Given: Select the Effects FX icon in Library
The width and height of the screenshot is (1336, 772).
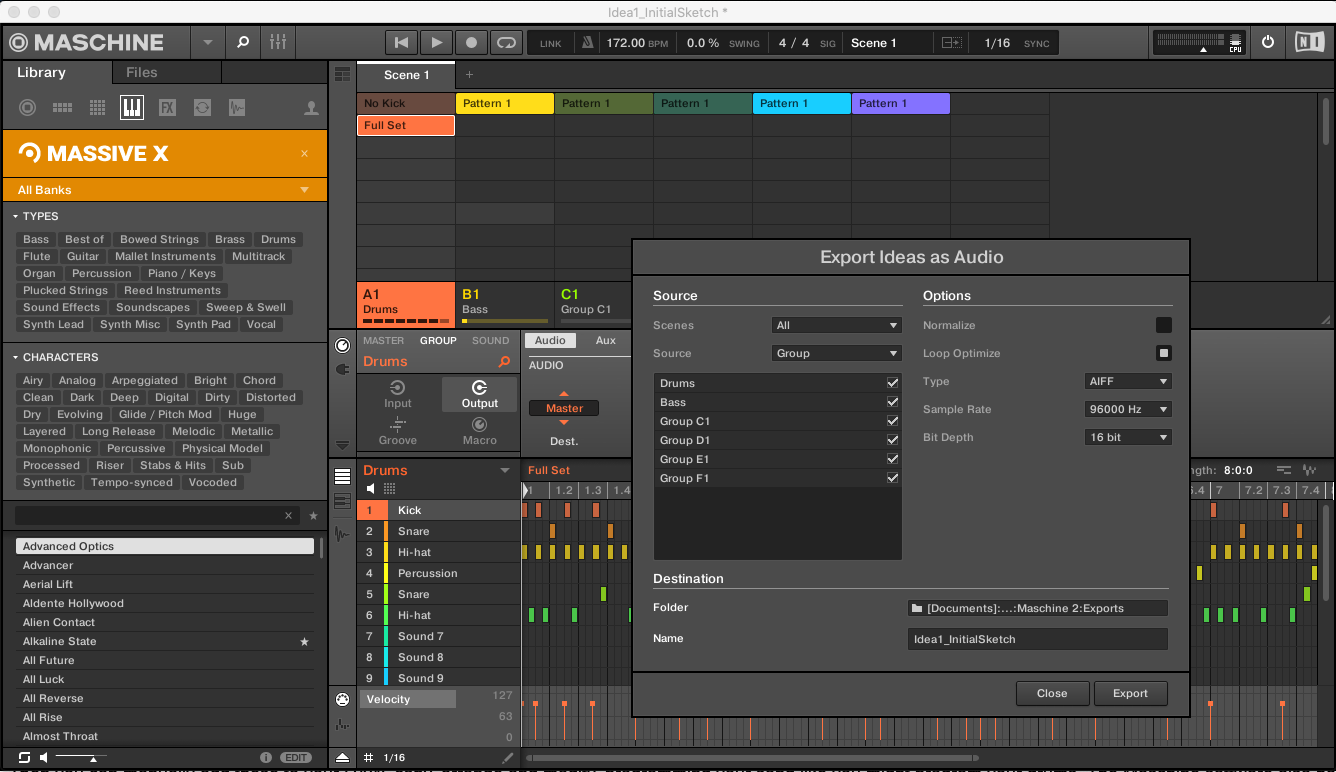Looking at the screenshot, I should click(x=167, y=107).
